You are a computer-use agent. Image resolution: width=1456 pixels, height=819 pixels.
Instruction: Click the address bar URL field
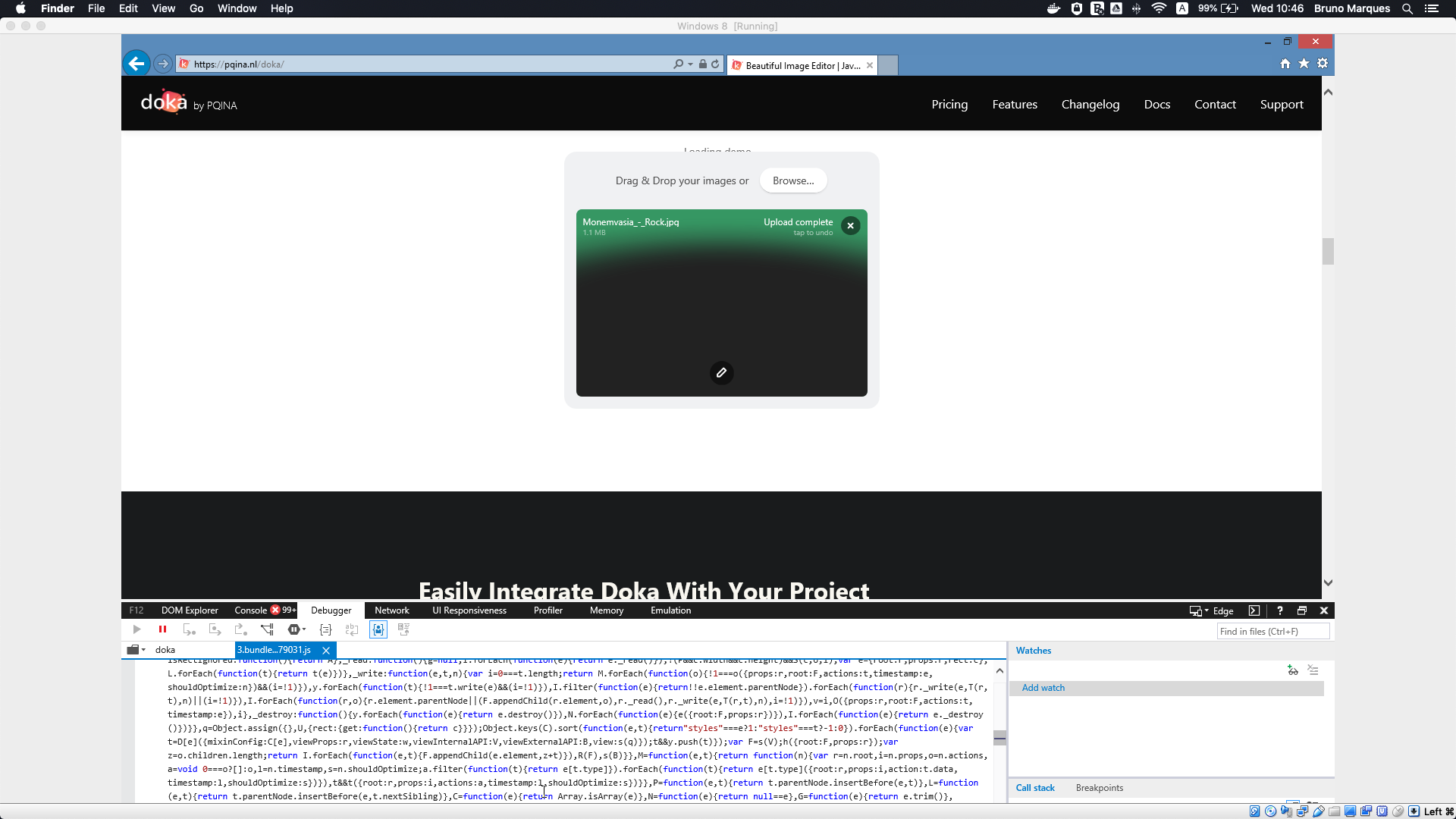coord(425,64)
